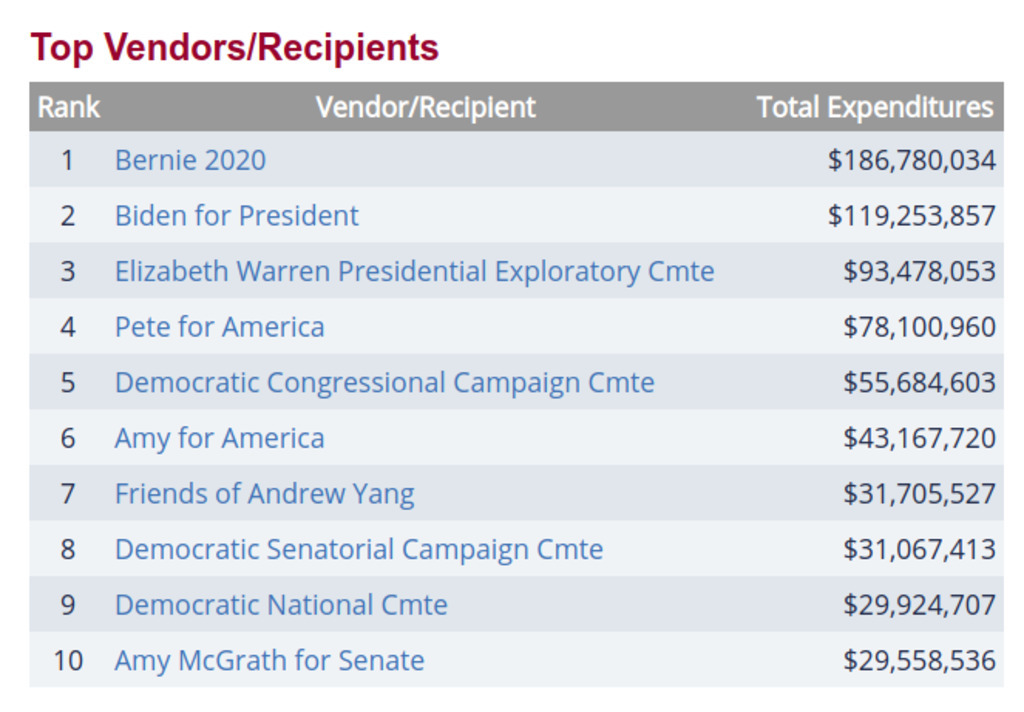Select the $93,478,053 amount cell
Image resolution: width=1024 pixels, height=712 pixels.
pyautogui.click(x=919, y=272)
